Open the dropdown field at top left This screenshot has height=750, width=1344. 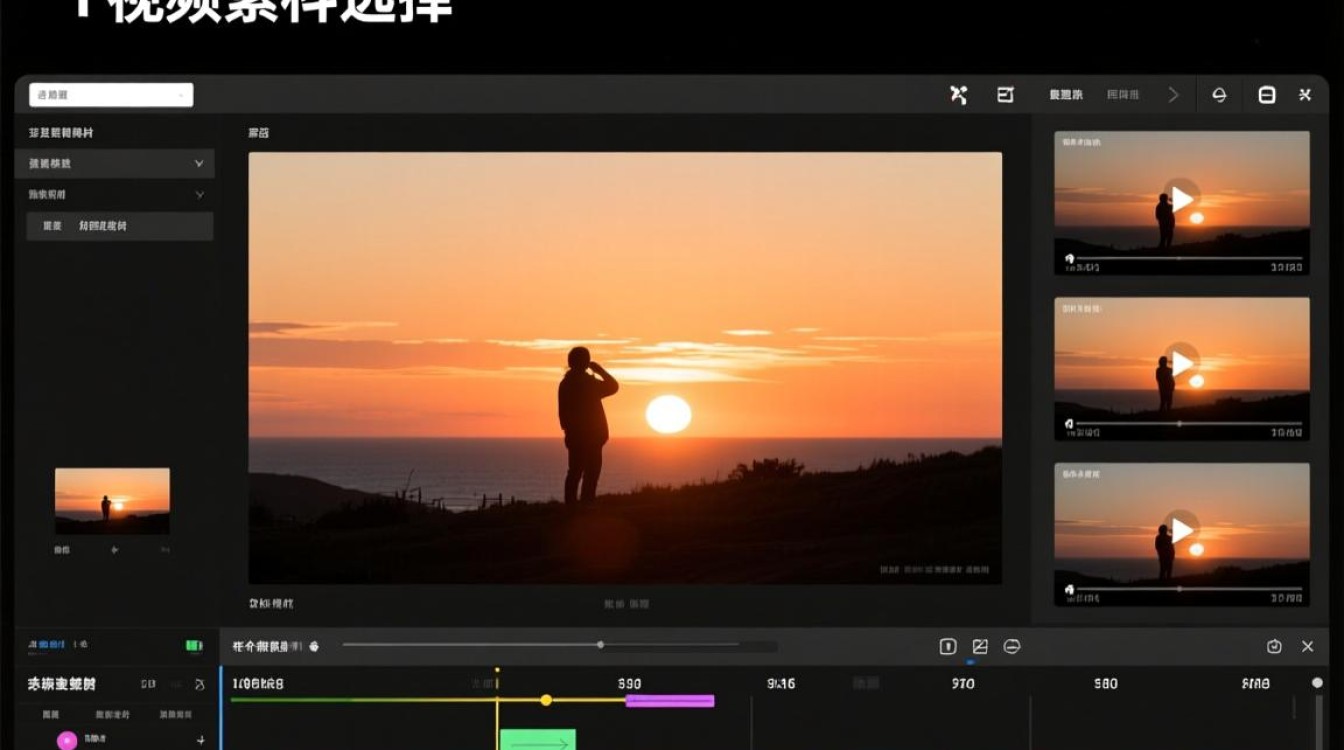[111, 95]
